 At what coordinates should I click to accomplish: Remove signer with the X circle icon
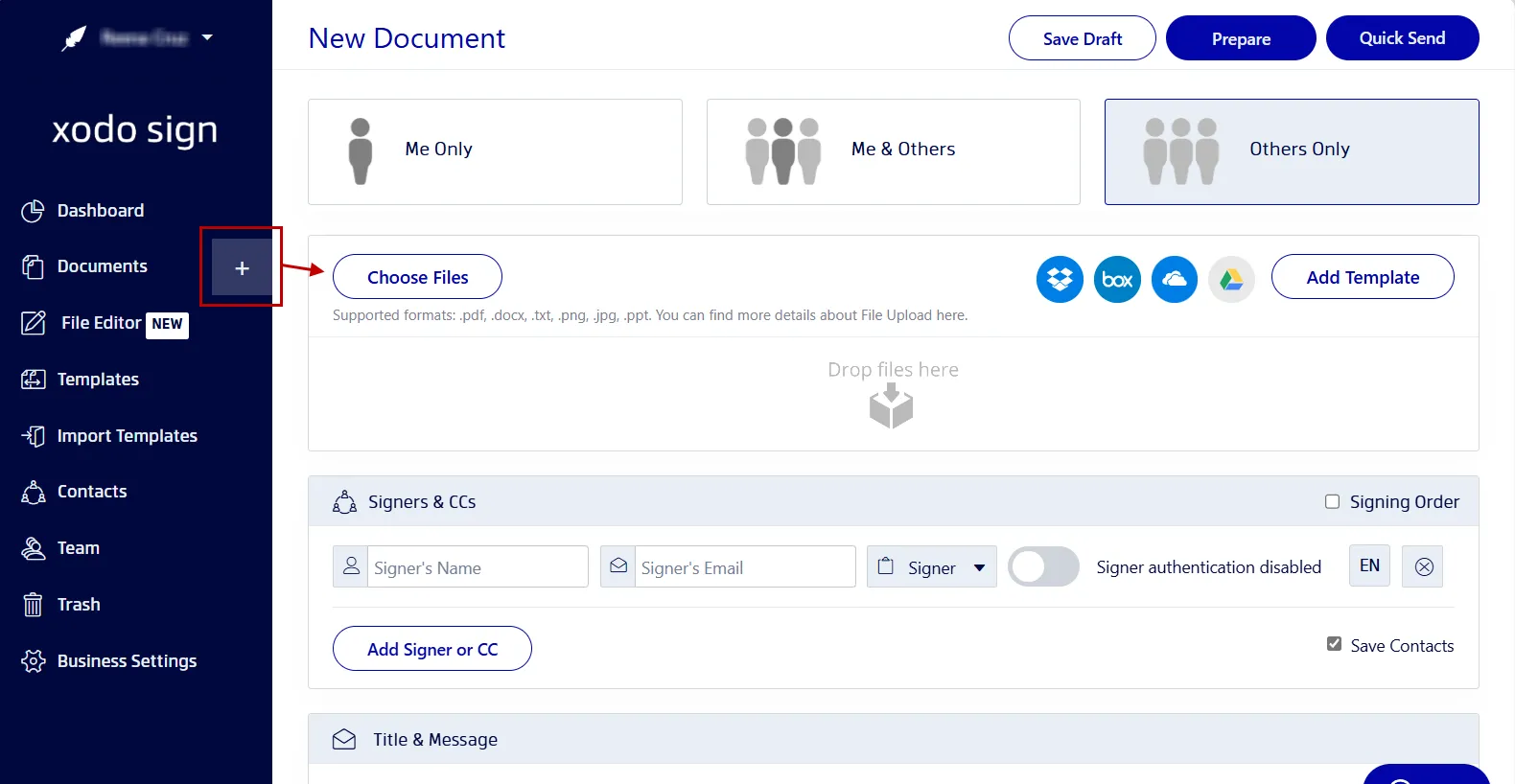(x=1424, y=566)
